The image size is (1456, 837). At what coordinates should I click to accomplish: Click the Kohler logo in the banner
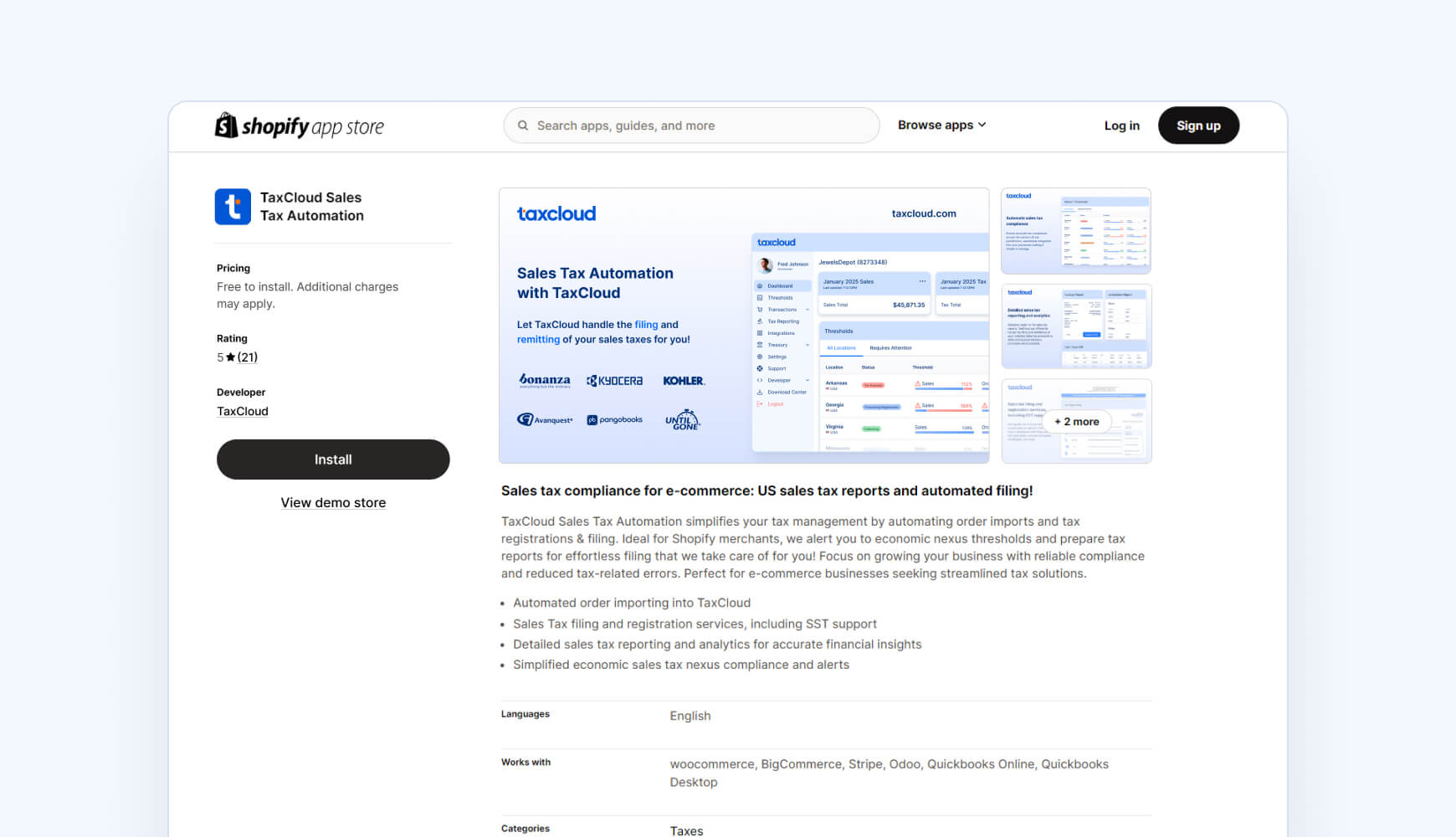coord(684,381)
